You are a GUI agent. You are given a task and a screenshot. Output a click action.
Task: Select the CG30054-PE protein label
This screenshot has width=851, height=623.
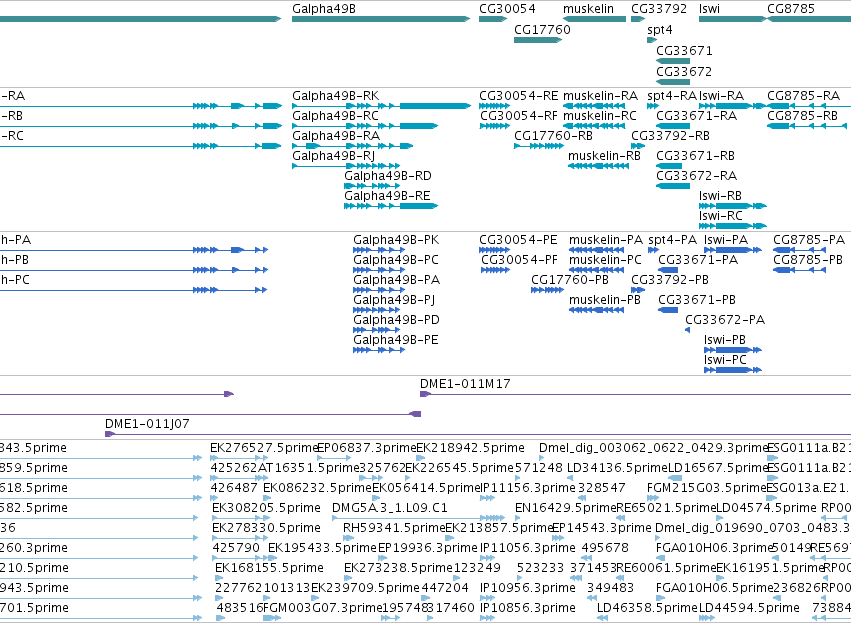(x=518, y=240)
